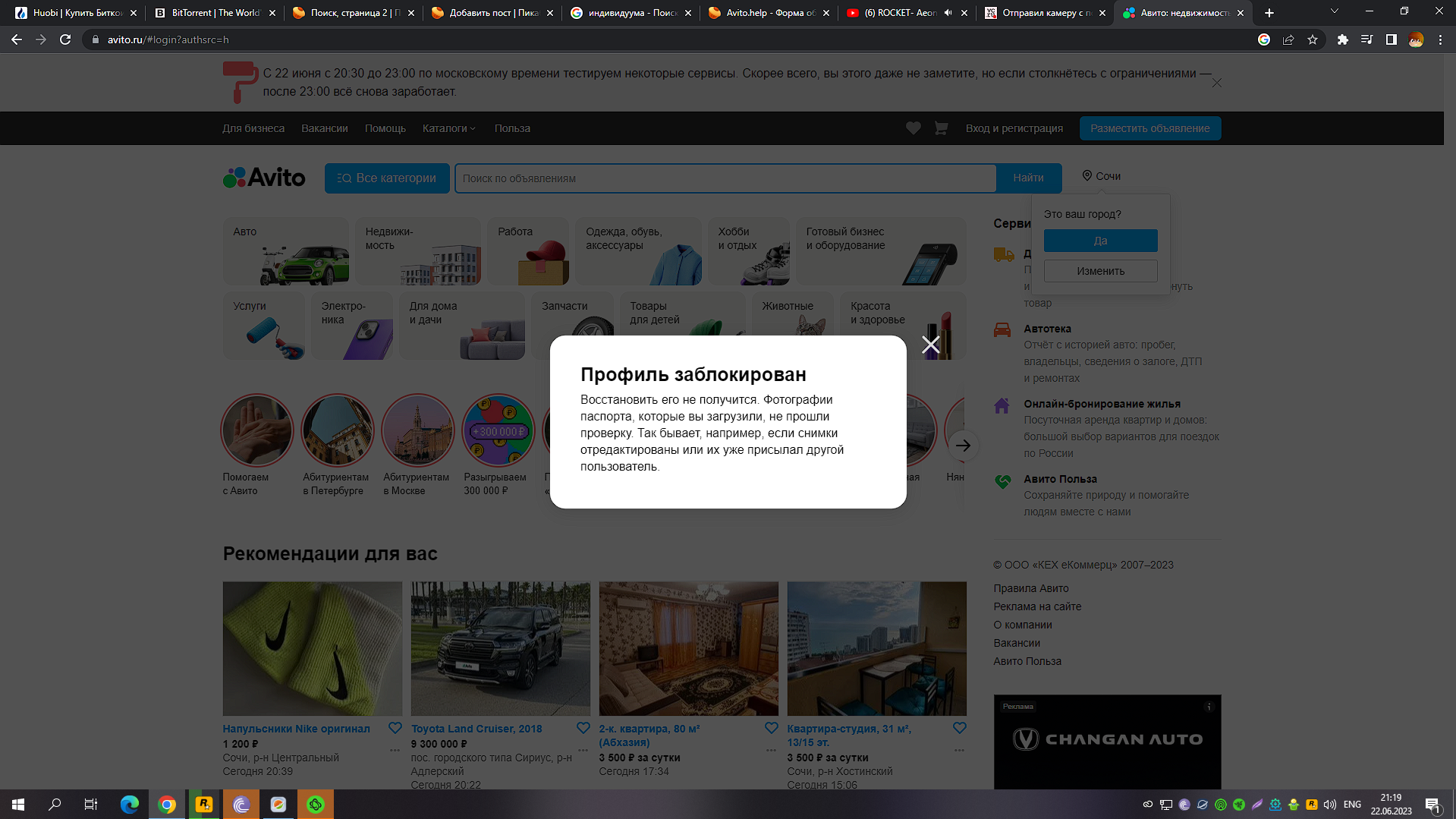Open Windows Start menu
The width and height of the screenshot is (1456, 819).
18,805
